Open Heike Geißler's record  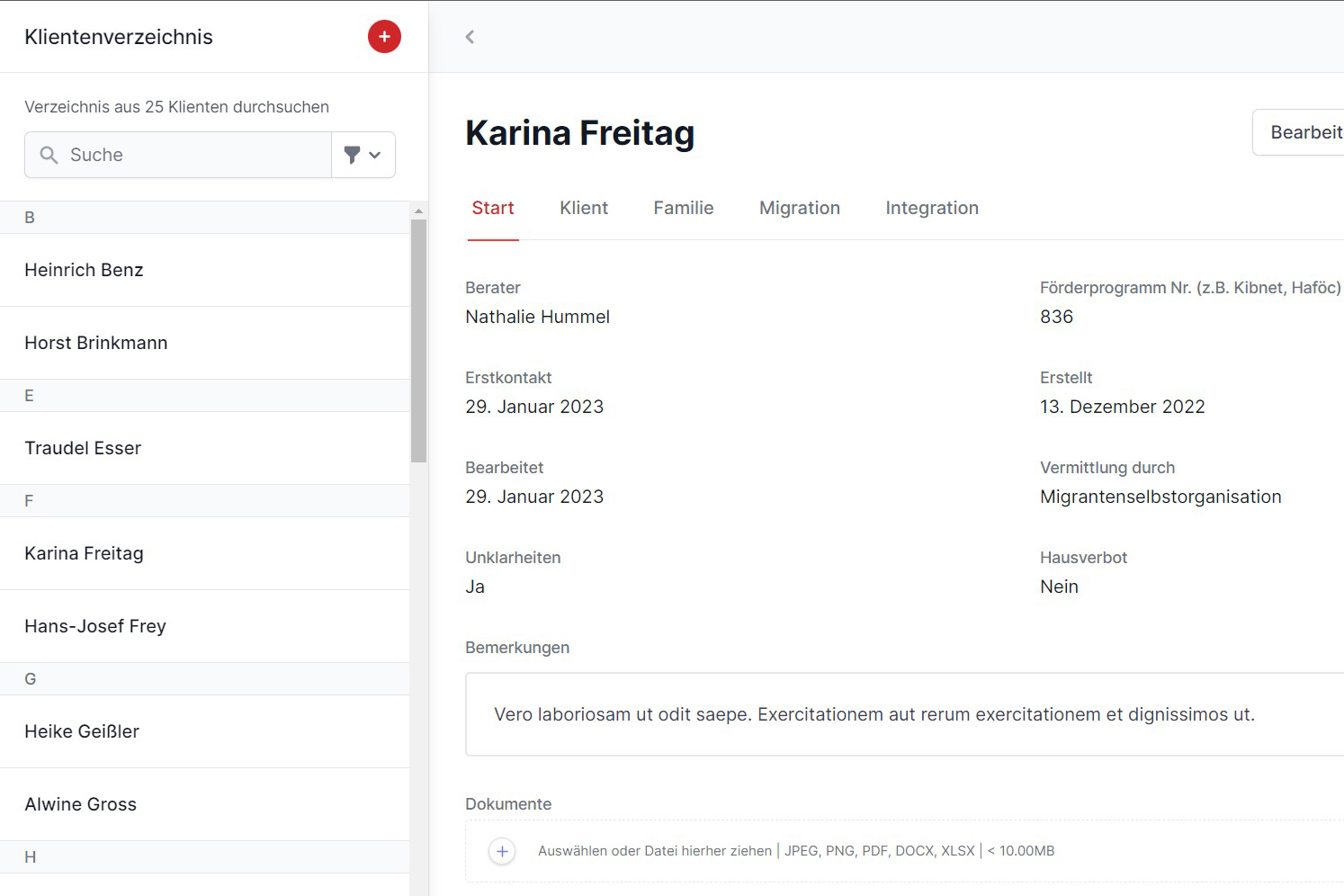82,731
